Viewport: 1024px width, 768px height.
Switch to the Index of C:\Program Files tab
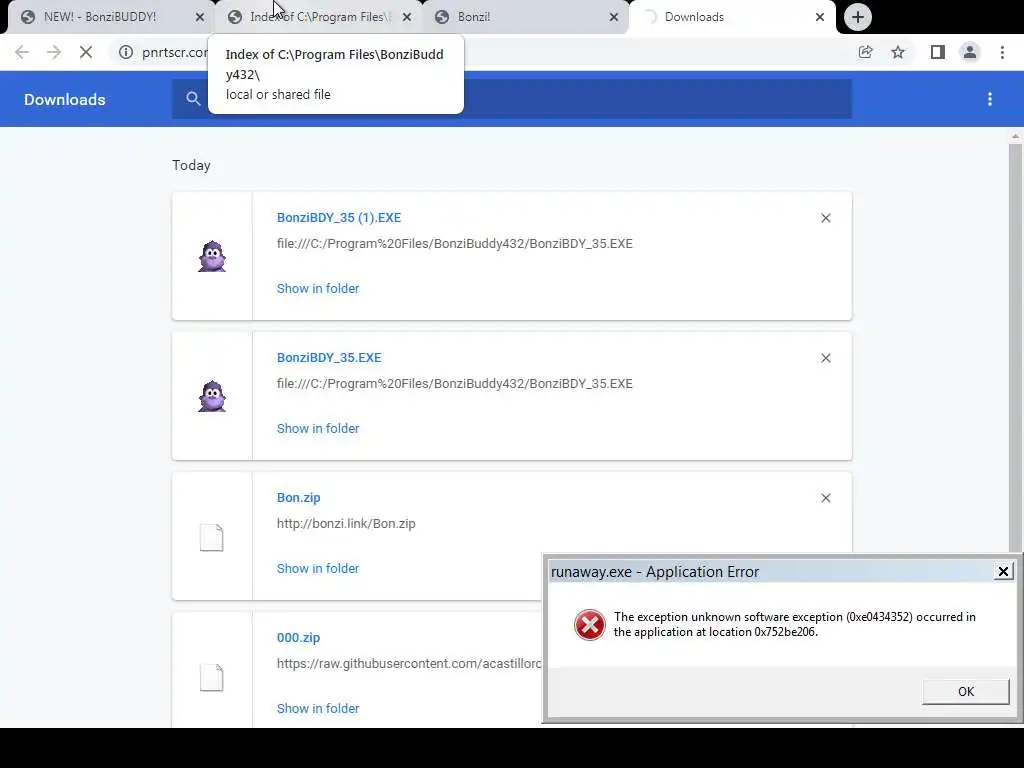click(318, 17)
